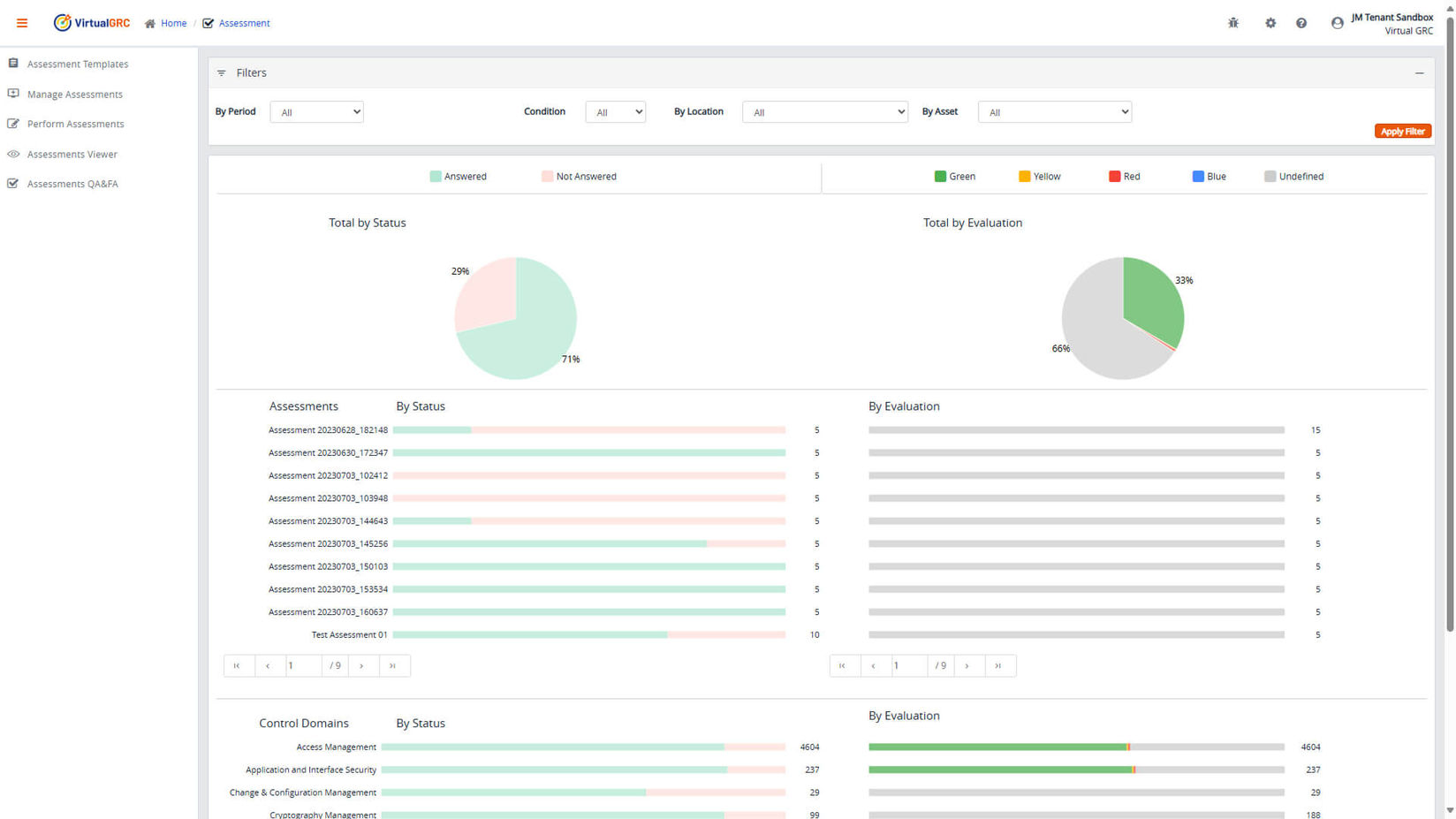Toggle the Answered legend item
This screenshot has width=1456, height=819.
point(458,177)
